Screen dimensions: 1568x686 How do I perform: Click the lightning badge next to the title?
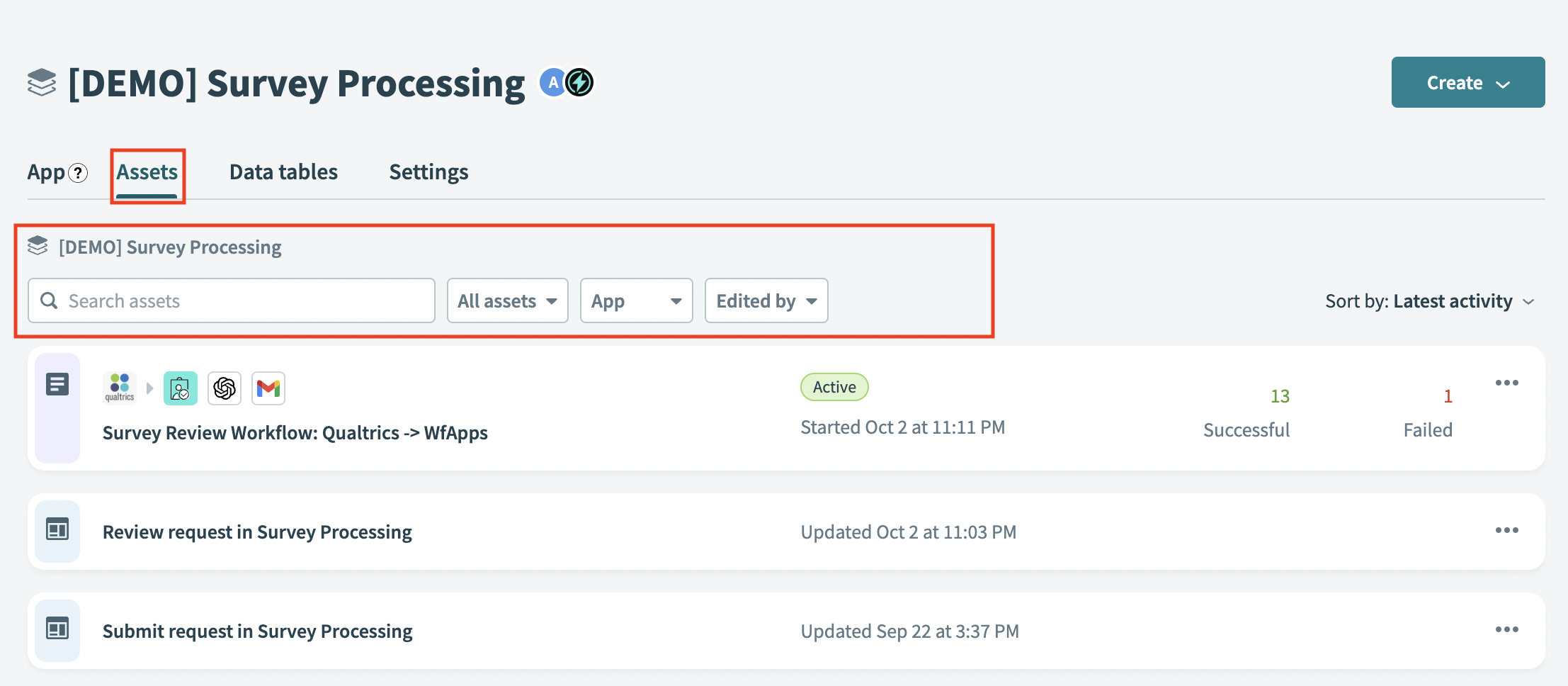tap(578, 81)
